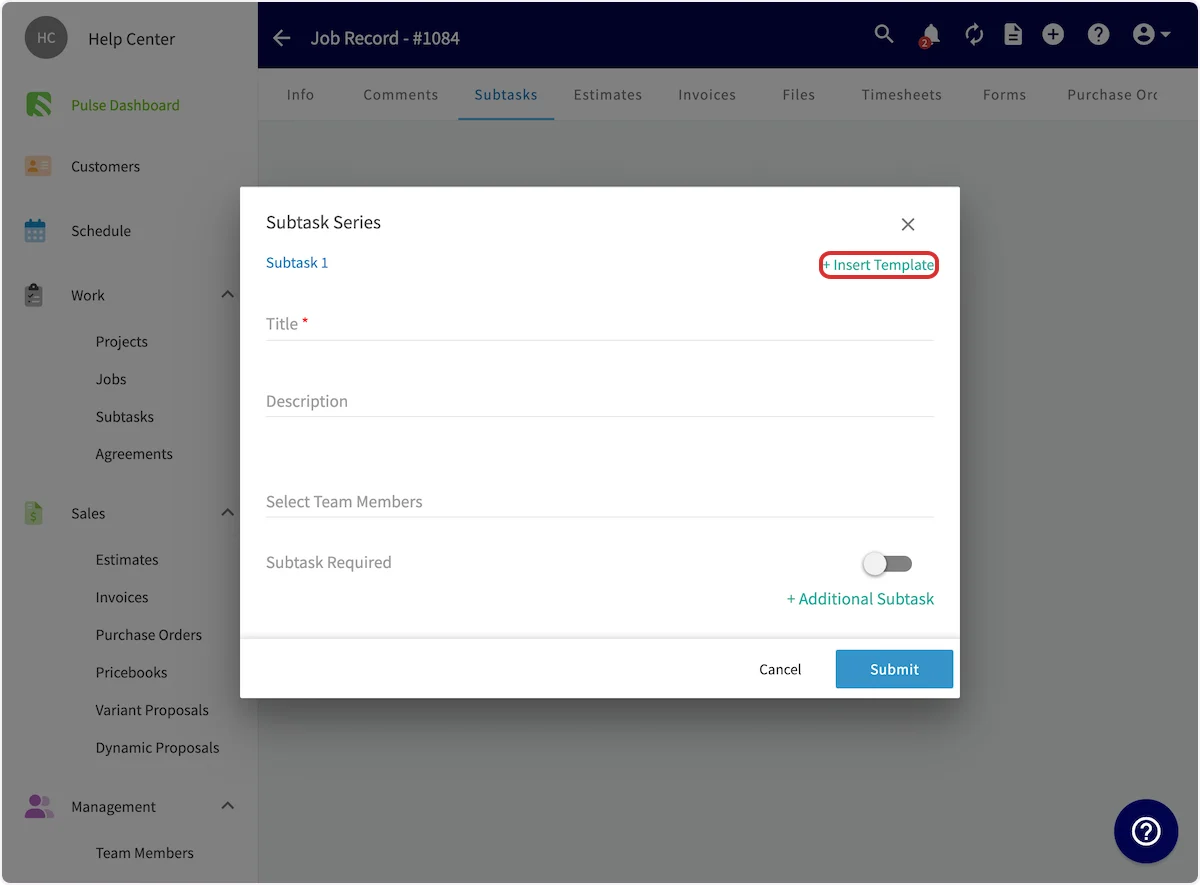Open Invoices in the sidebar
Image resolution: width=1200 pixels, height=885 pixels.
point(122,598)
